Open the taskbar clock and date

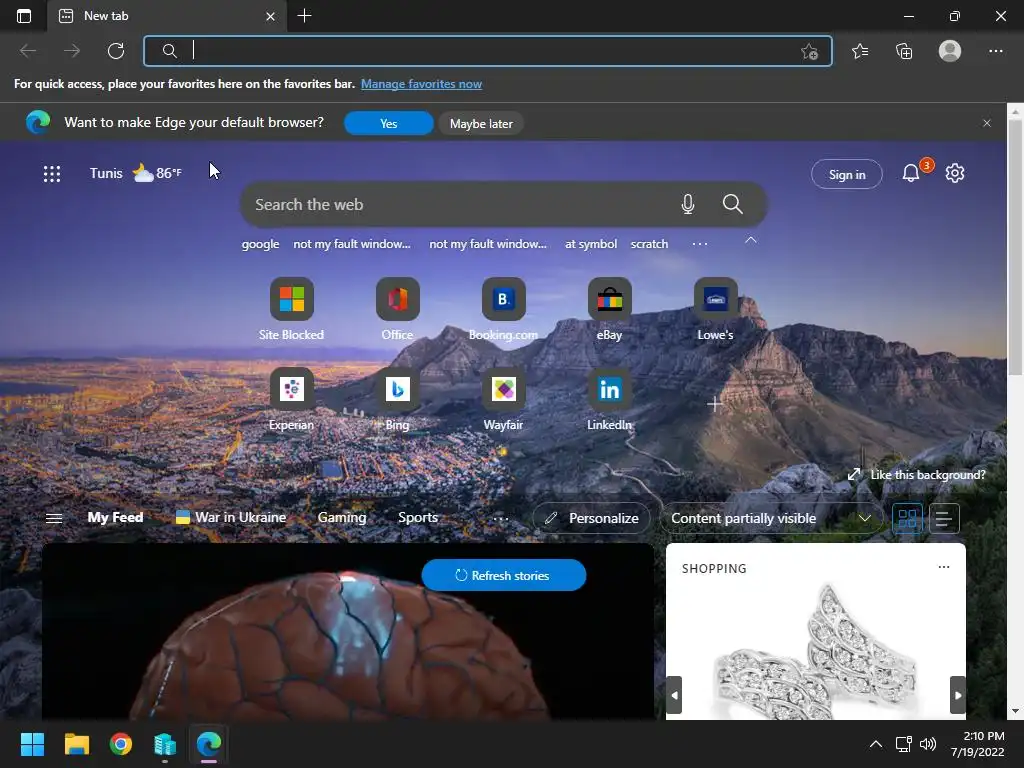click(978, 744)
